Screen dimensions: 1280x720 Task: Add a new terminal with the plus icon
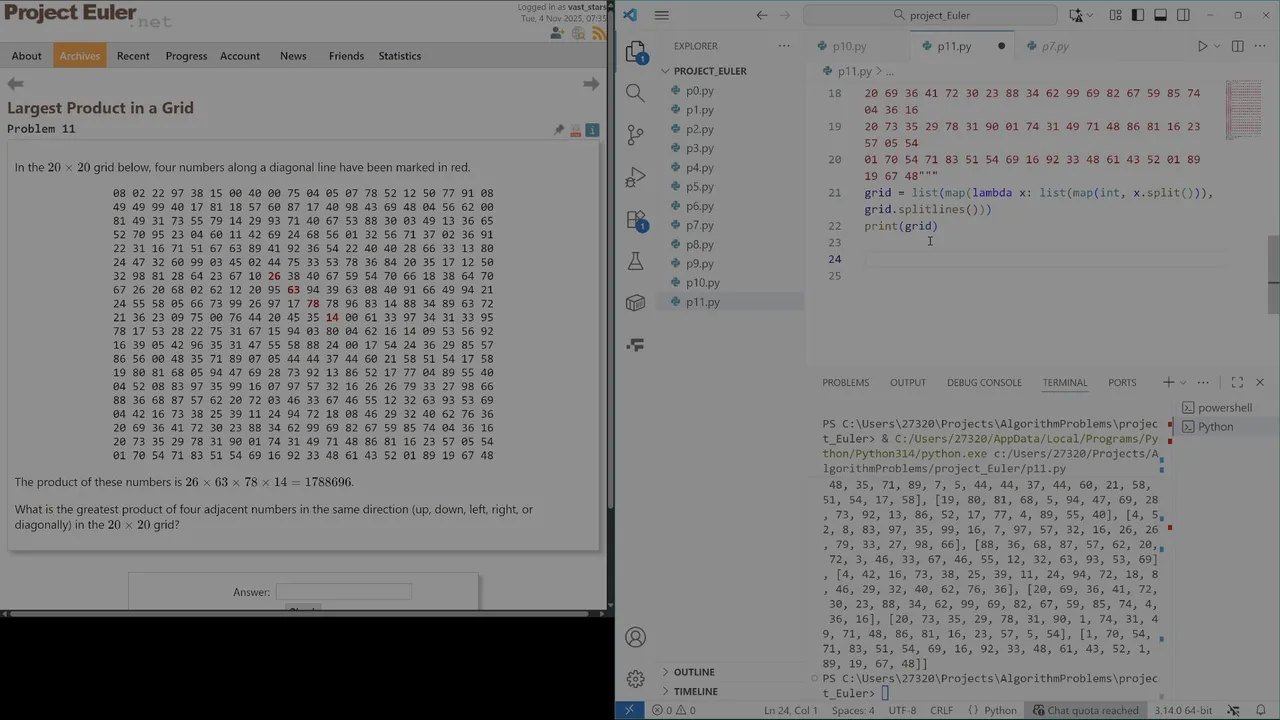(1168, 382)
